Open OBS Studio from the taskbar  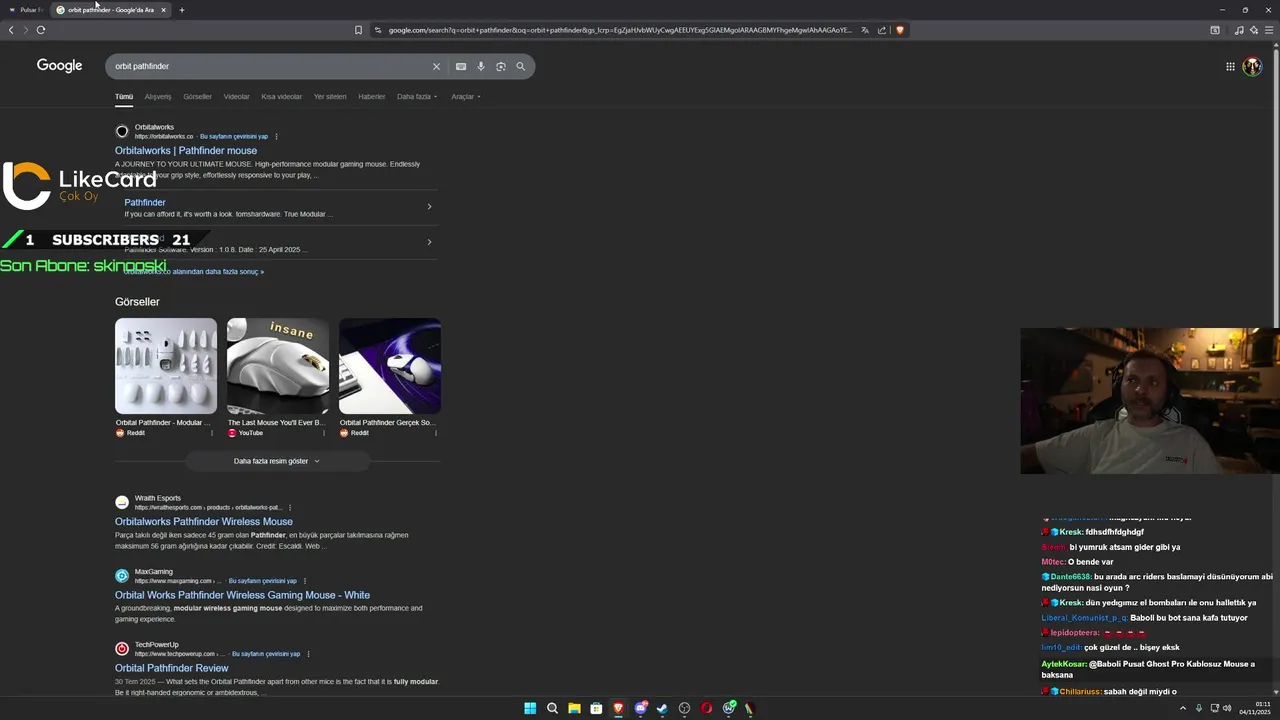coord(684,708)
